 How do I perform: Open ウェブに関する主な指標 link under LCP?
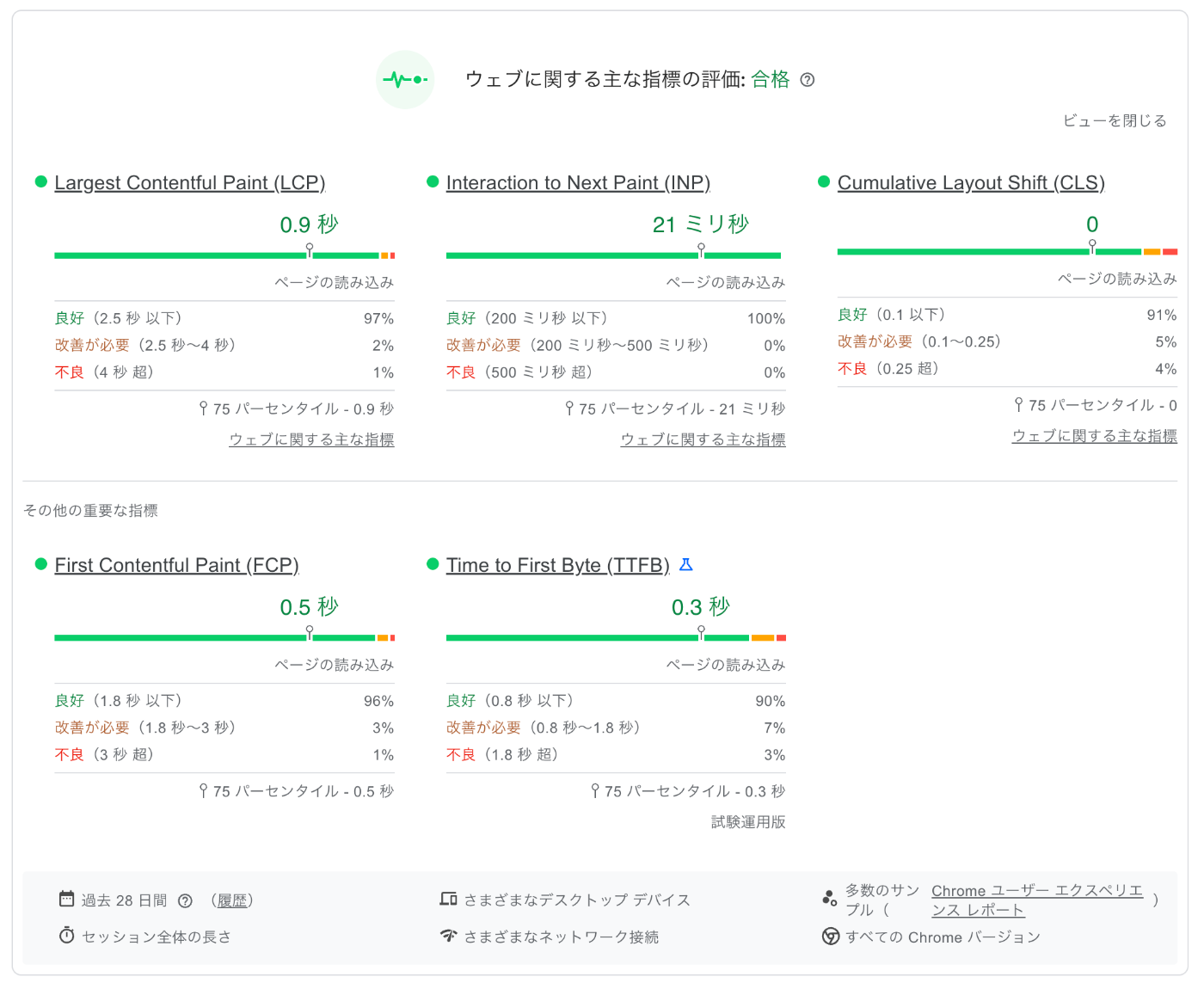[x=311, y=439]
